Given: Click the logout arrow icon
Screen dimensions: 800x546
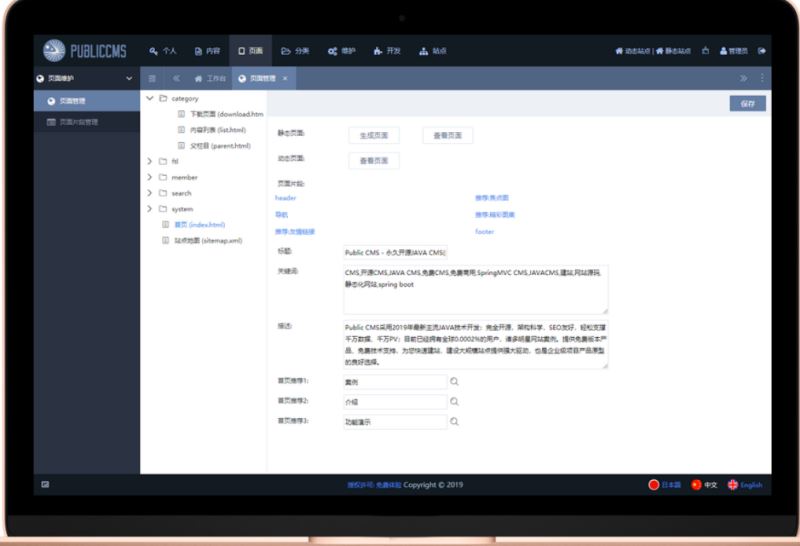Looking at the screenshot, I should click(762, 51).
